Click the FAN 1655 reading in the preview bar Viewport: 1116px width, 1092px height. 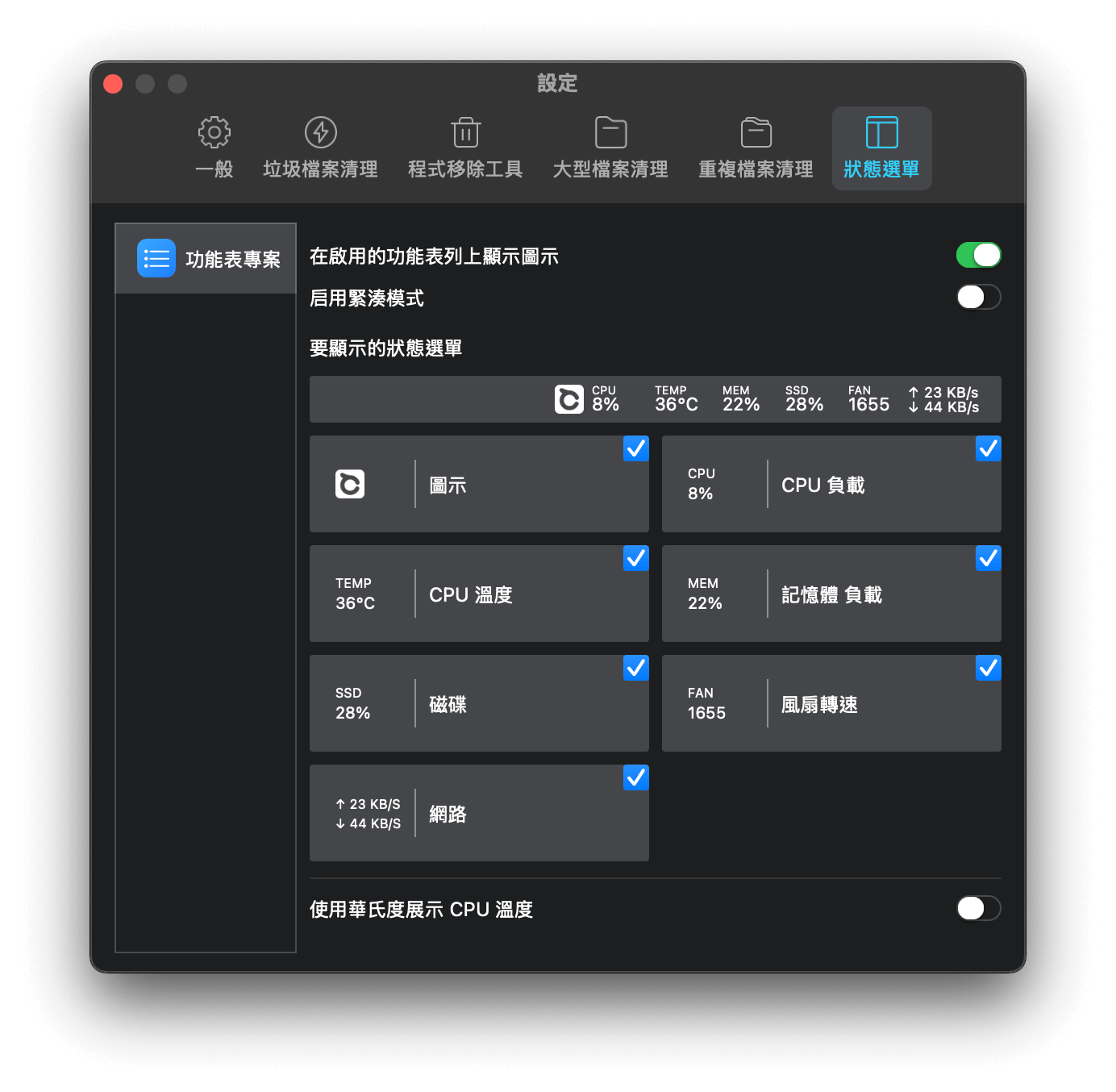point(868,399)
